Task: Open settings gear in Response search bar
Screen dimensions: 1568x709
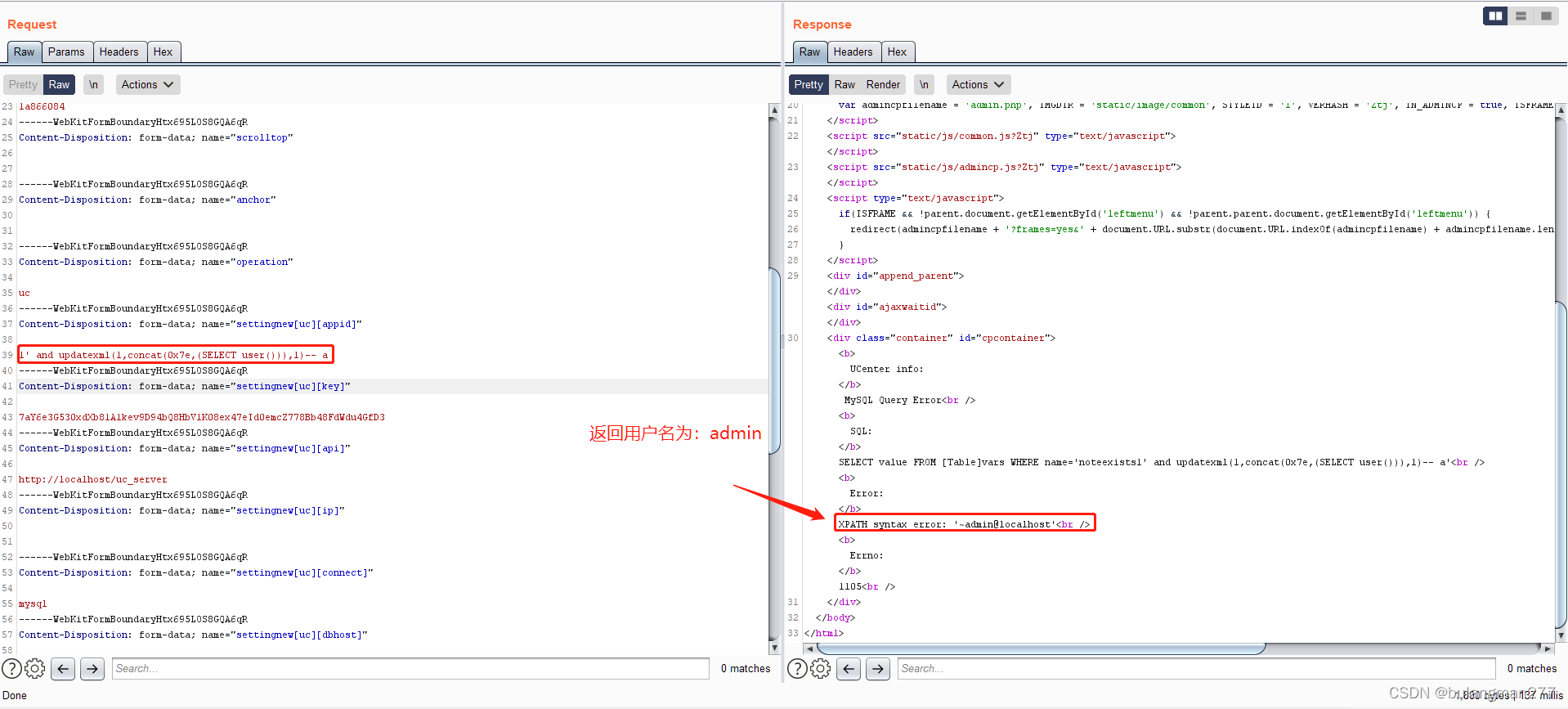Action: coord(821,669)
